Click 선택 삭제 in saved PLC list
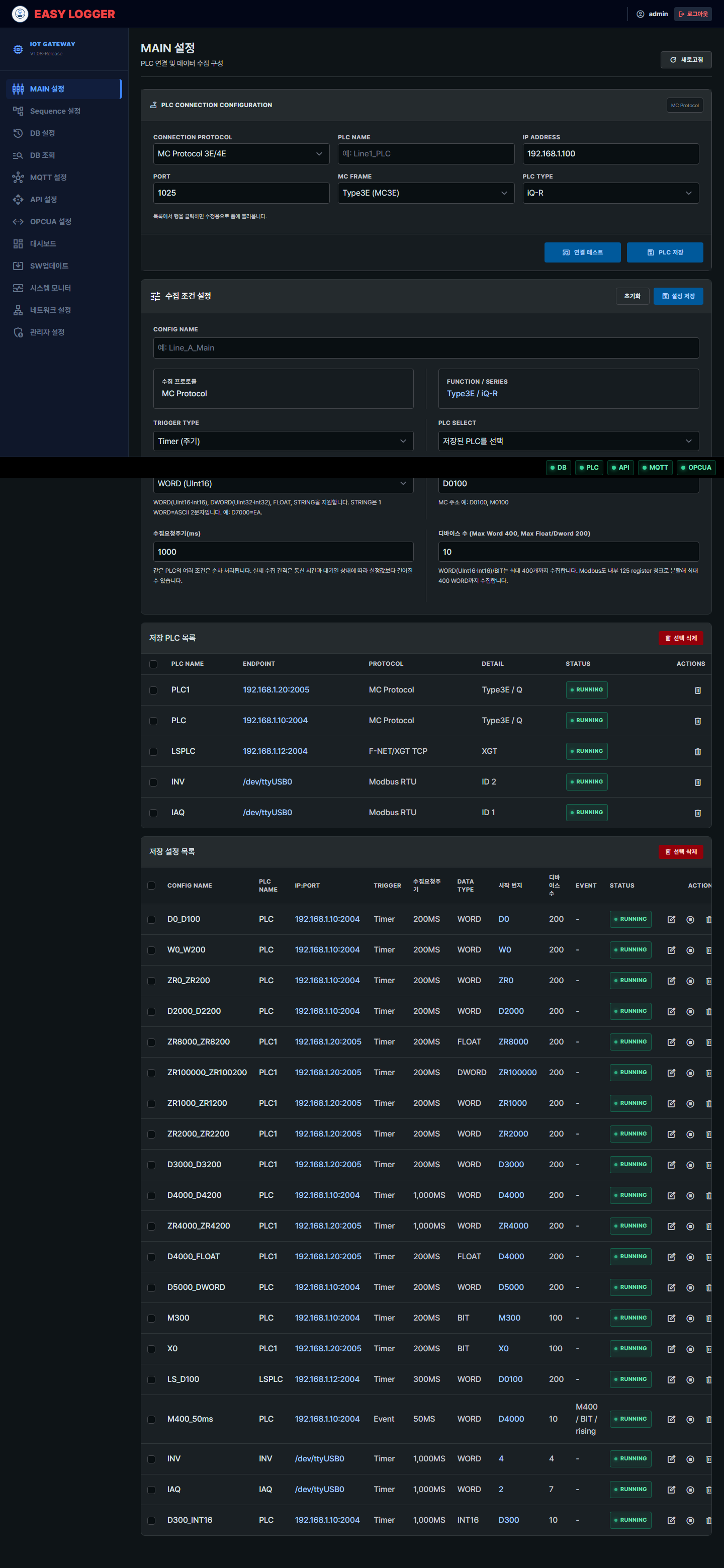 click(x=680, y=638)
